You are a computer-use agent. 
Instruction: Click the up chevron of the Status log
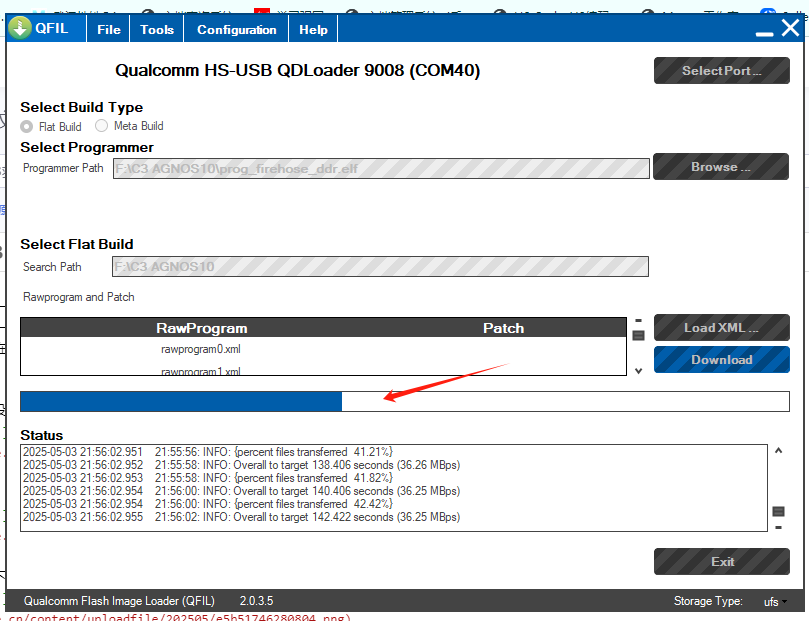tap(779, 450)
